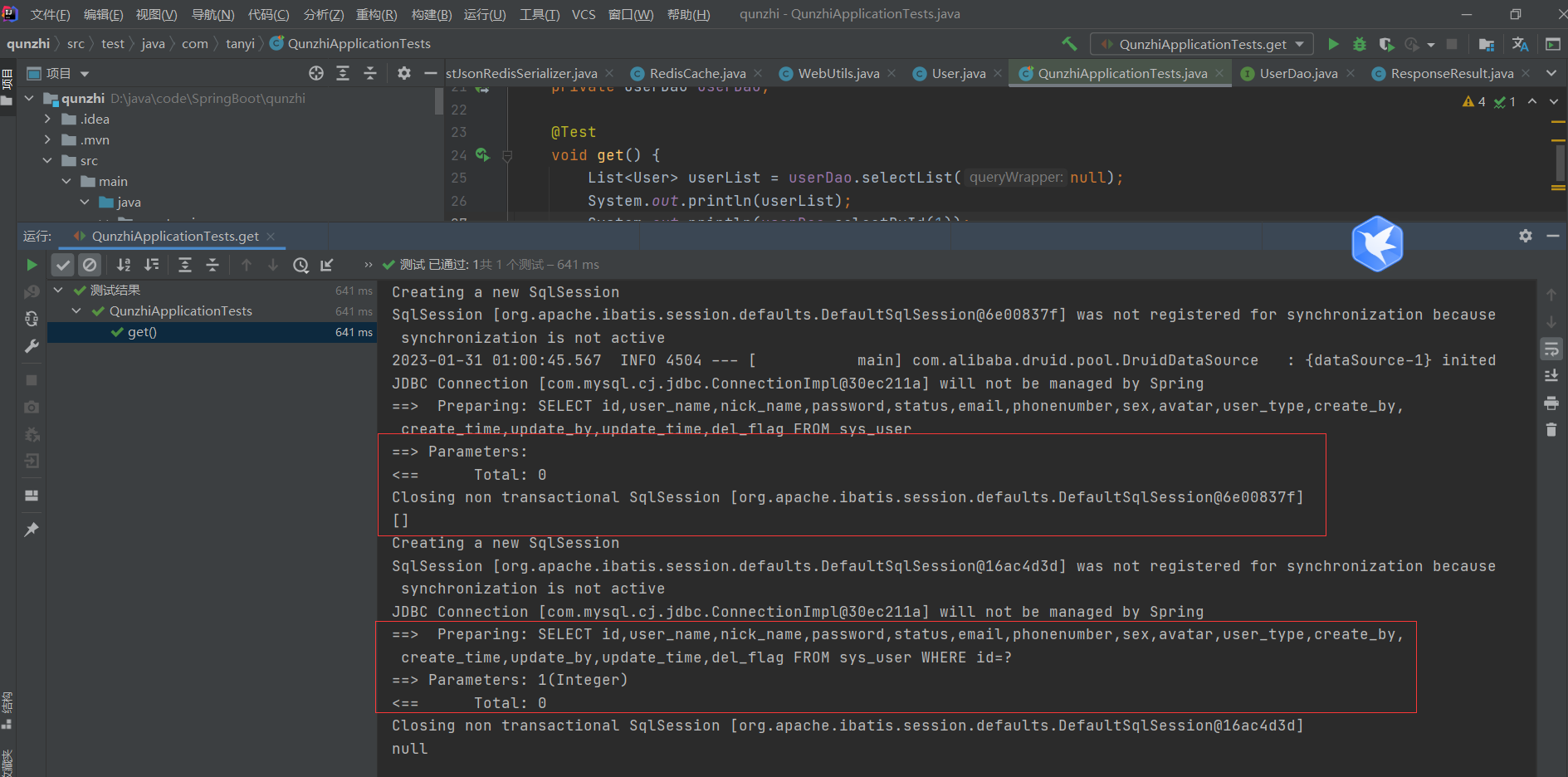Toggle the show ignored tests filter

(x=90, y=264)
